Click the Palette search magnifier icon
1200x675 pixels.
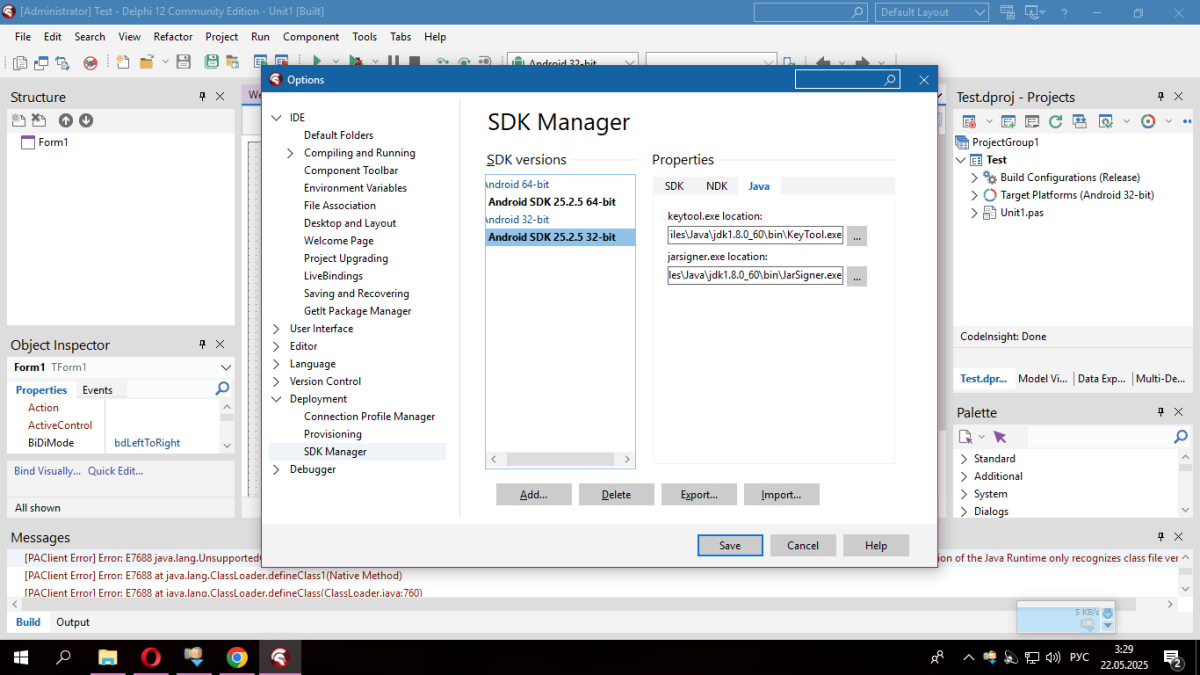point(1181,437)
